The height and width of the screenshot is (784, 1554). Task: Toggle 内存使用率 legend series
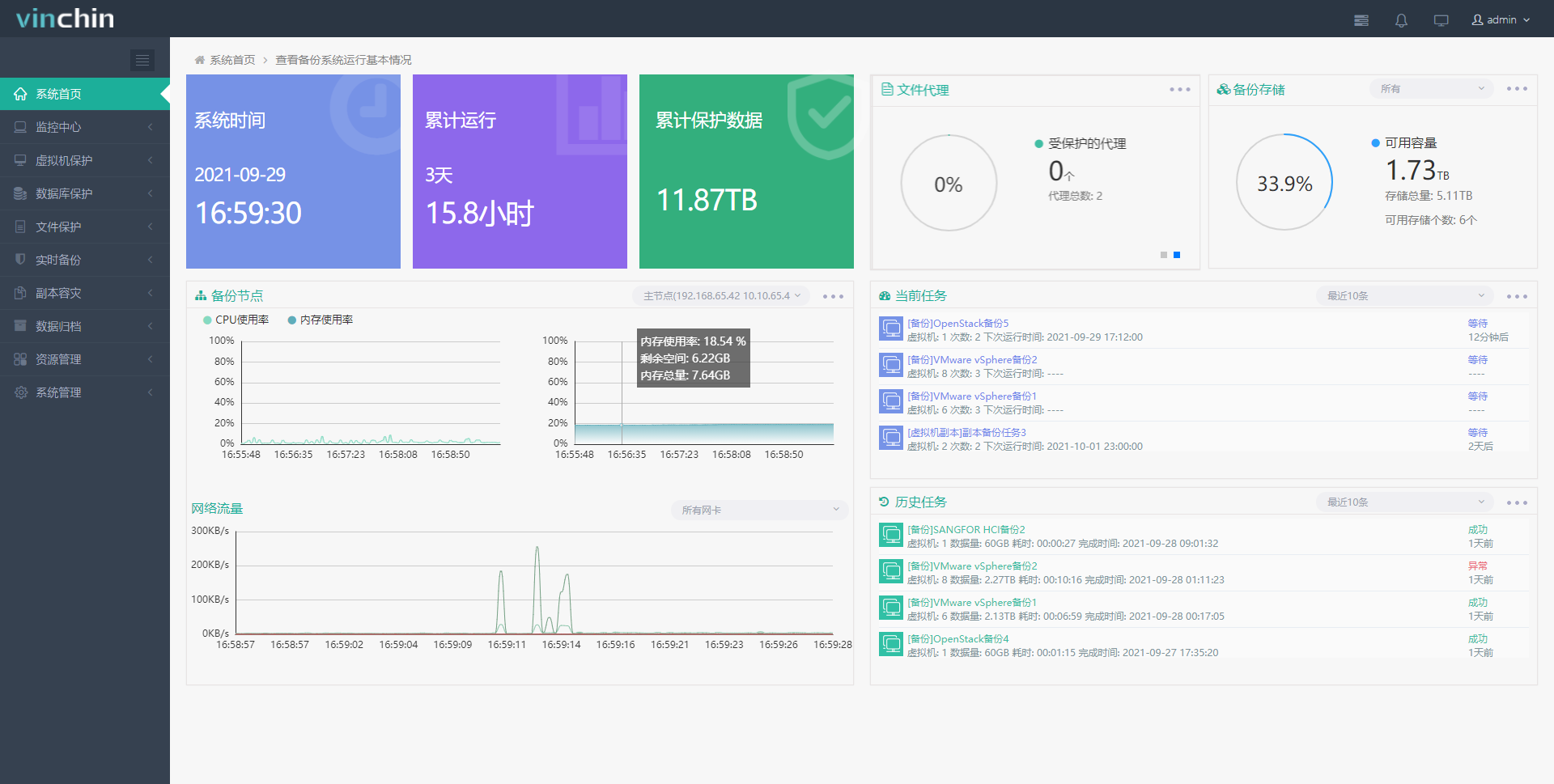(x=321, y=320)
